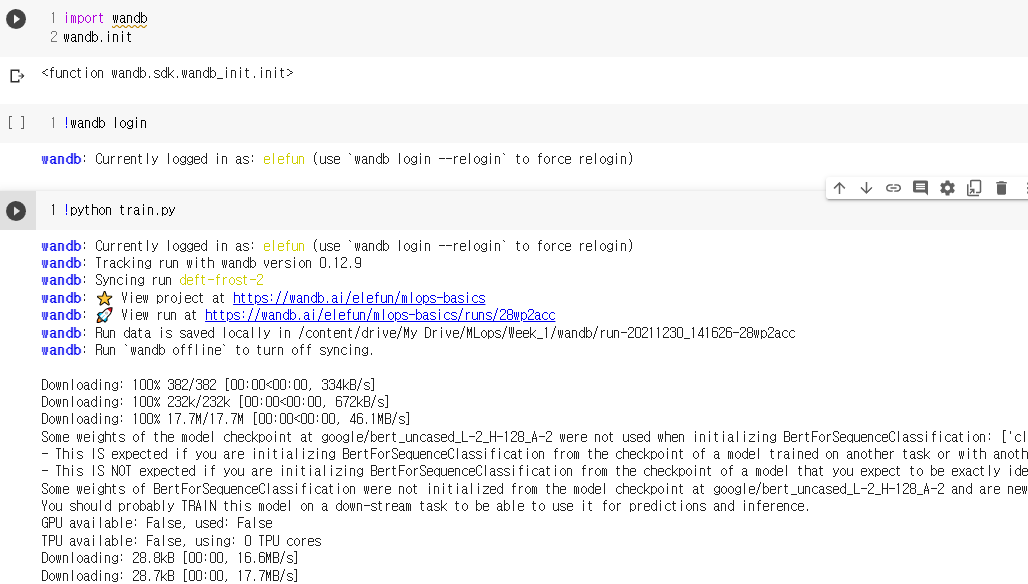The image size is (1028, 584).
Task: Copy link to cell icon
Action: click(893, 188)
